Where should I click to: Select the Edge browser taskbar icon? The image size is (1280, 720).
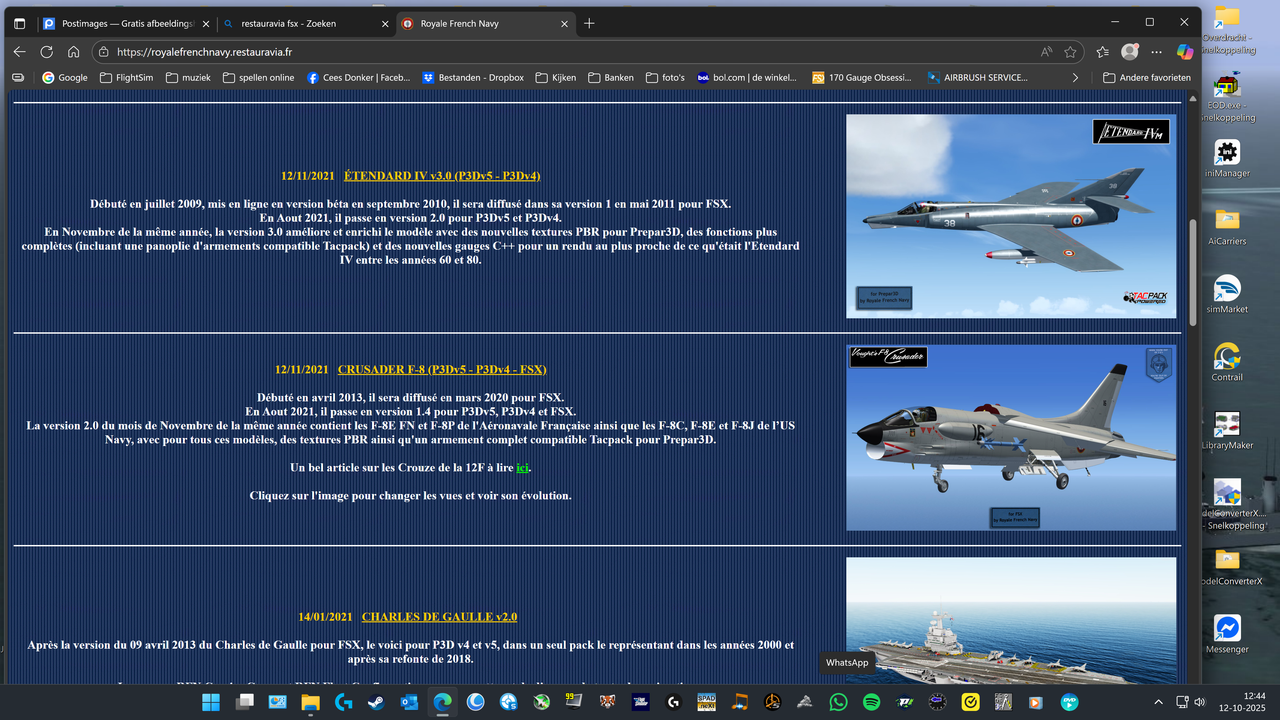[x=442, y=702]
